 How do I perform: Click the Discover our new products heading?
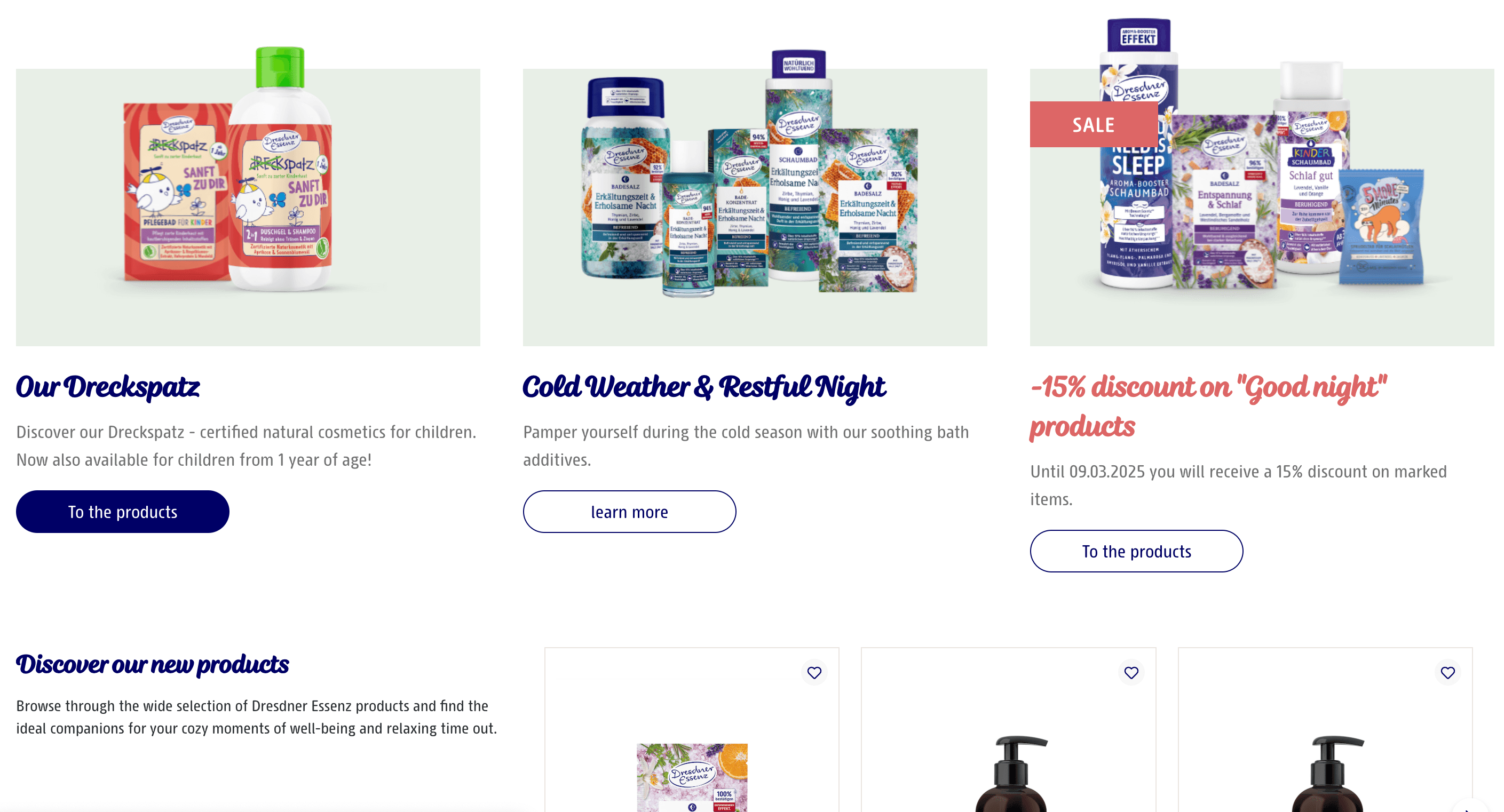[x=153, y=664]
